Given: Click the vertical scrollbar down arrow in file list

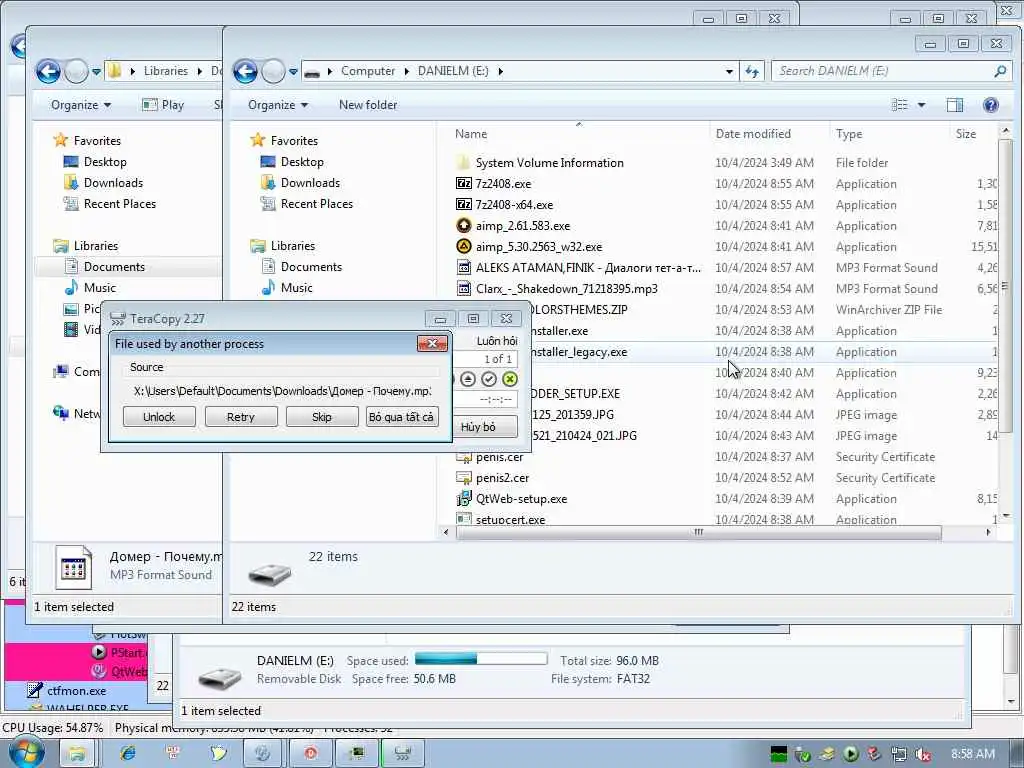Looking at the screenshot, I should pyautogui.click(x=1005, y=516).
